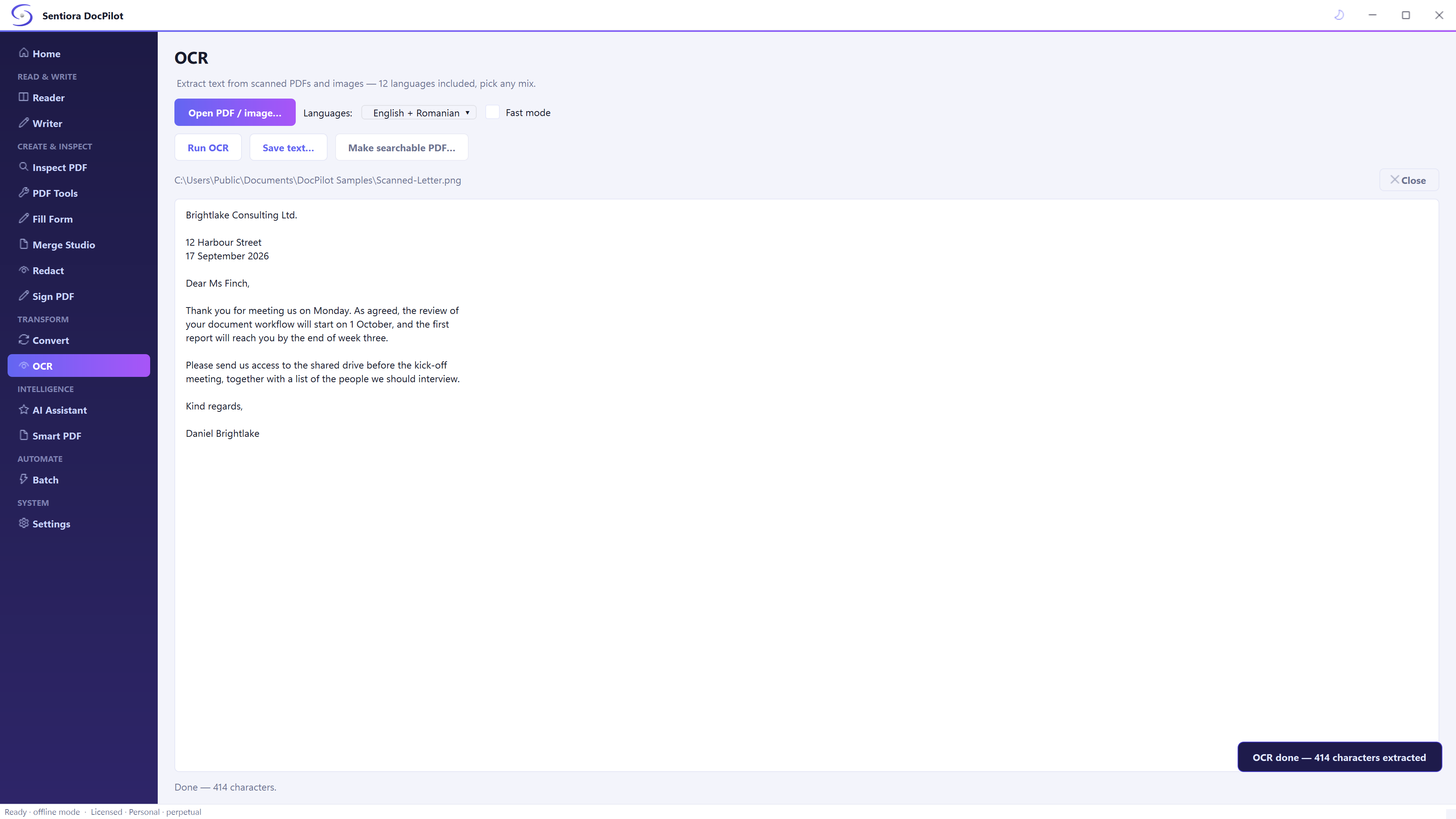Viewport: 1456px width, 819px height.
Task: Click the '12 Harbour Street' address line
Action: pos(224,243)
